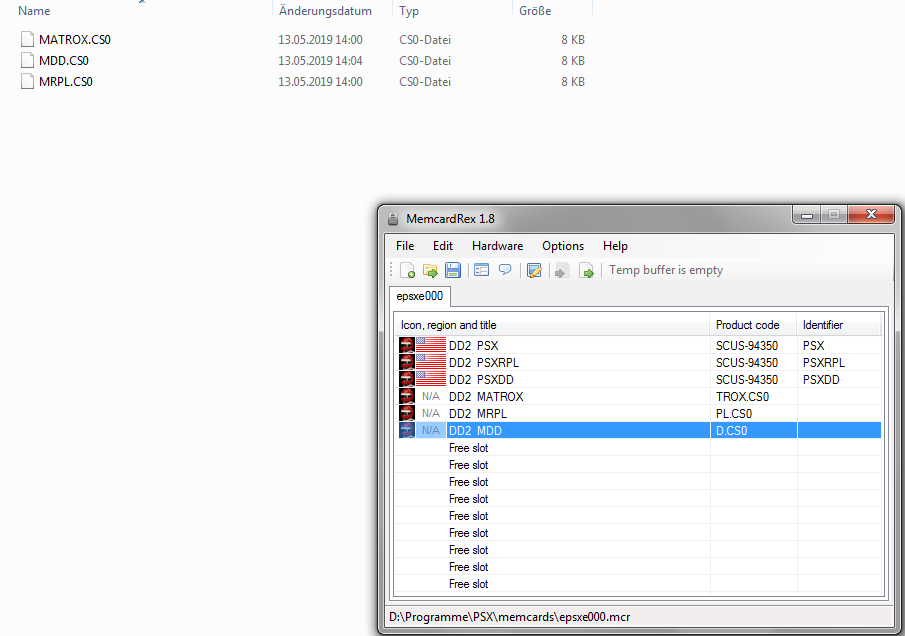
Task: Select the epsxe000 memory card tab
Action: pos(421,296)
